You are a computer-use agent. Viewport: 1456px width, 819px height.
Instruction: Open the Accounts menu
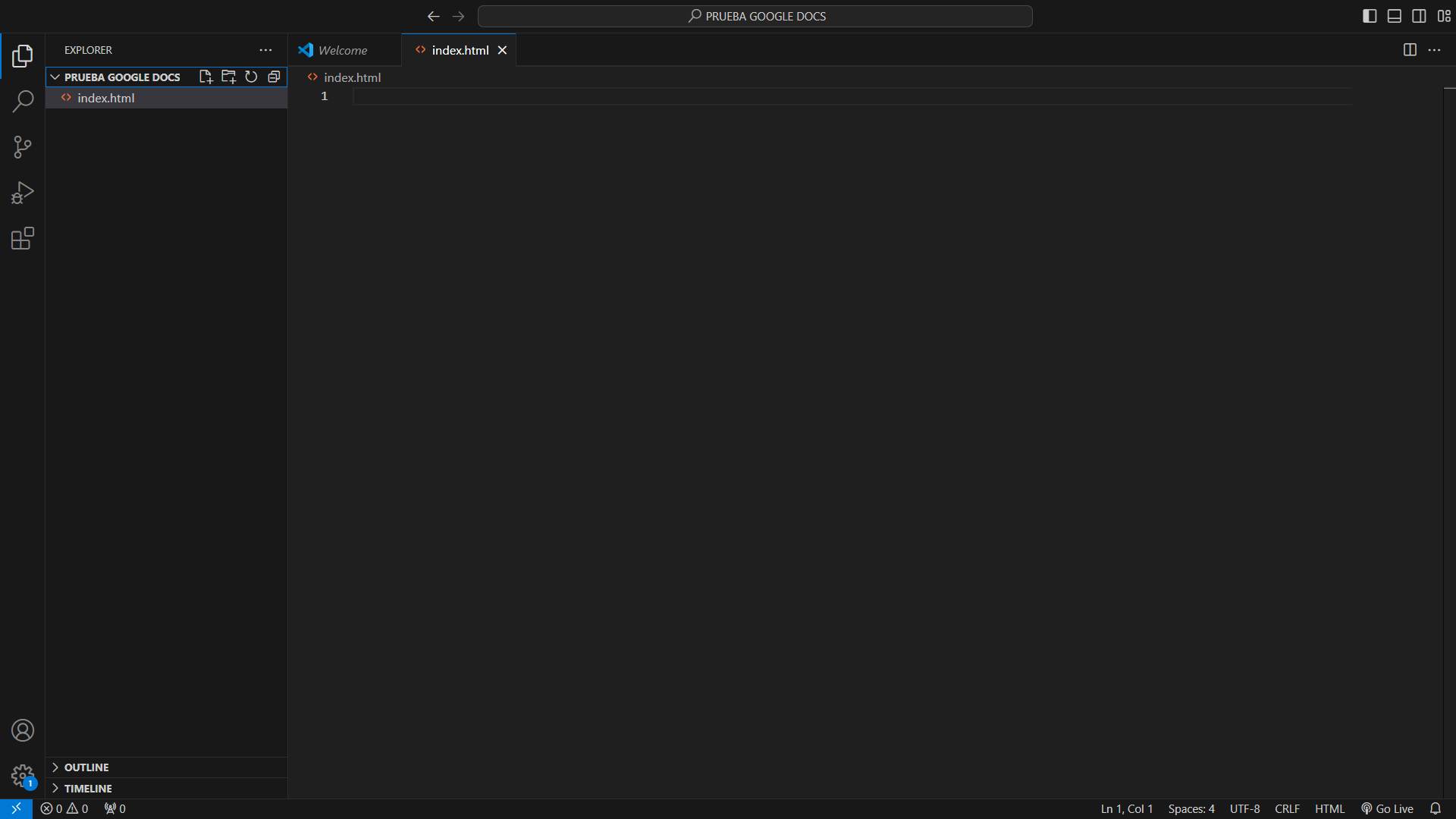(x=23, y=730)
